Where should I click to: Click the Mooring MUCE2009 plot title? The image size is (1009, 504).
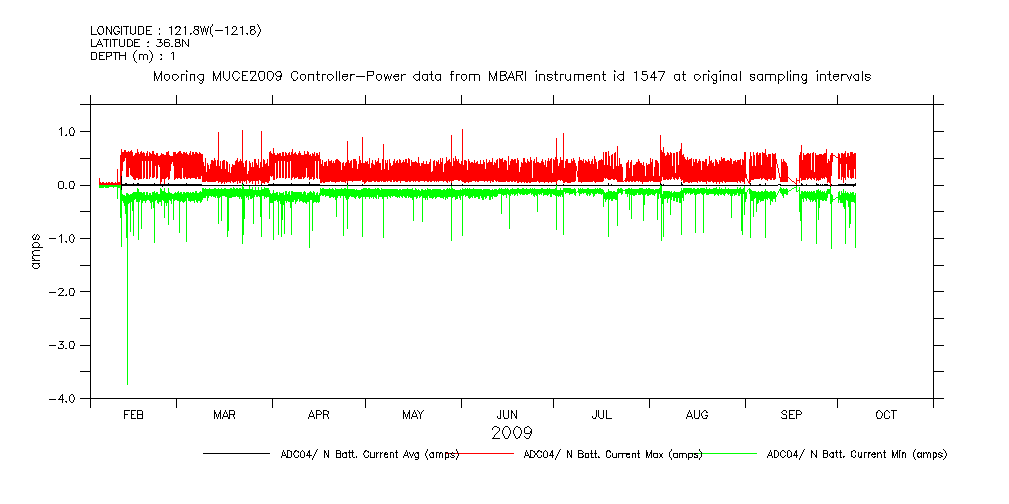click(x=511, y=76)
